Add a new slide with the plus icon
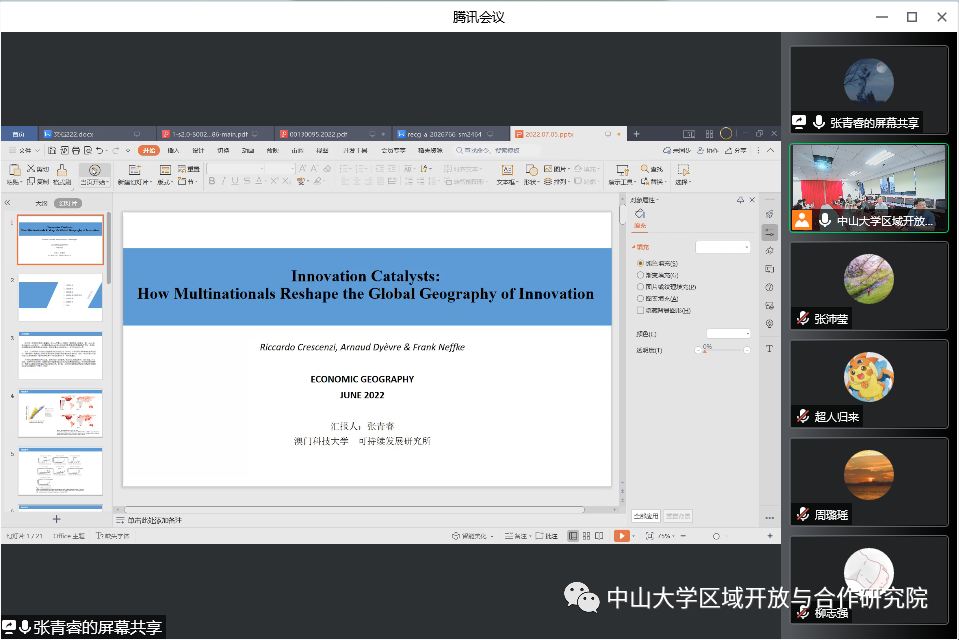This screenshot has width=959, height=640. pyautogui.click(x=56, y=519)
